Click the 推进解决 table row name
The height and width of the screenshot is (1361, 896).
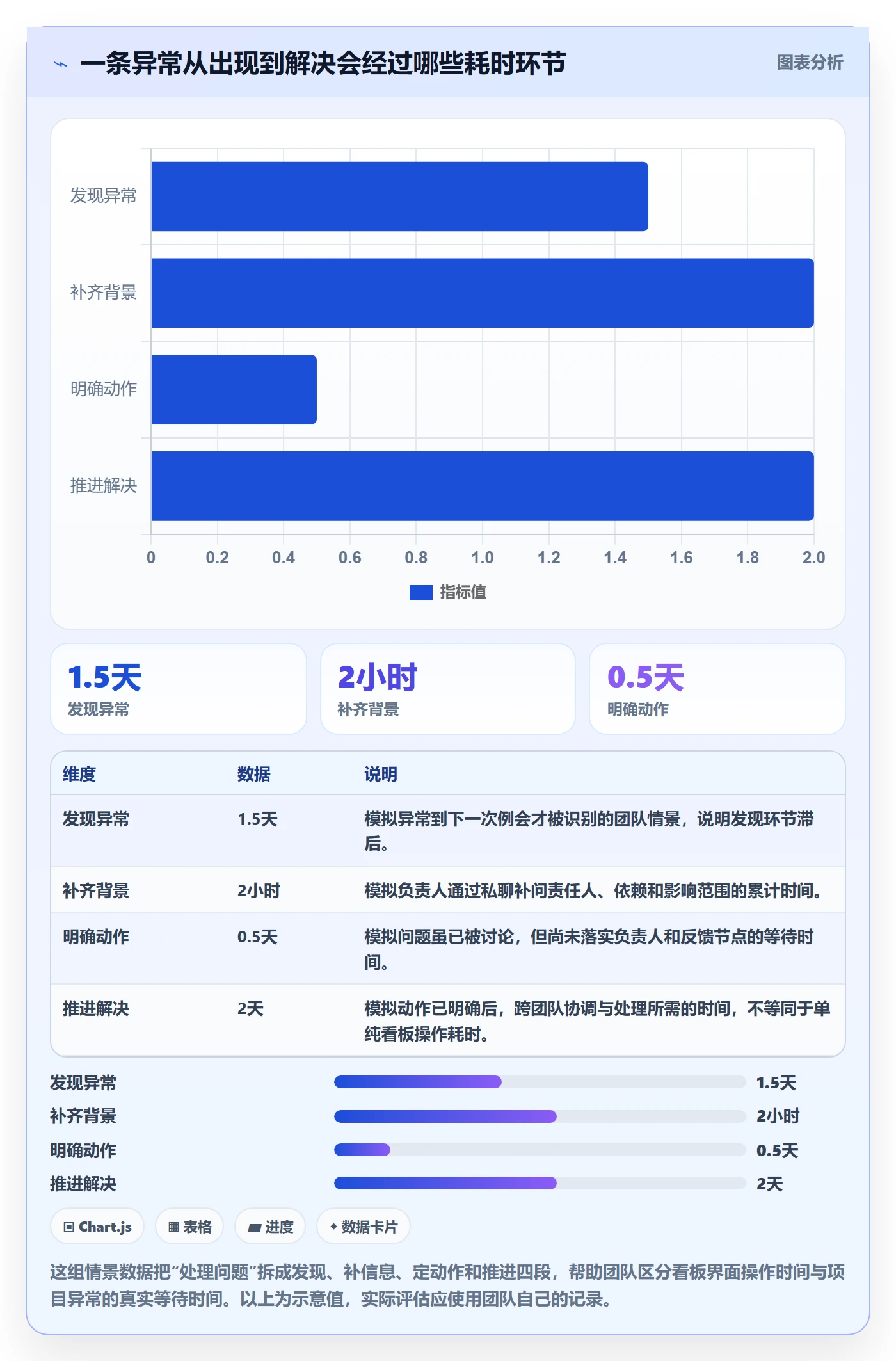pyautogui.click(x=96, y=1009)
